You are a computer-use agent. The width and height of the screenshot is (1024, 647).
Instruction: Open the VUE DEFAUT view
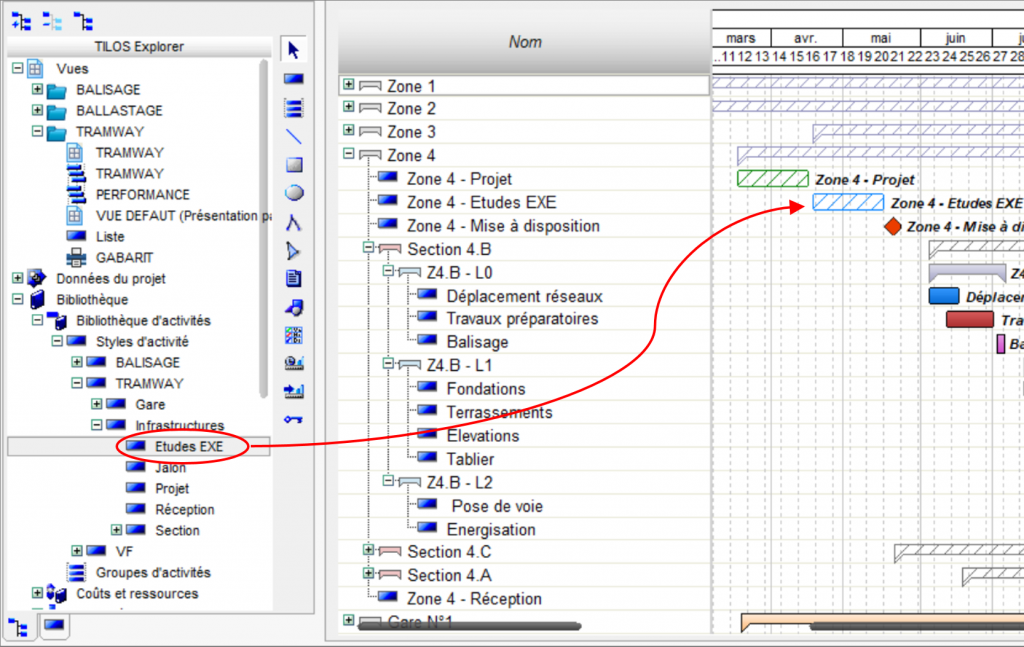pyautogui.click(x=183, y=215)
